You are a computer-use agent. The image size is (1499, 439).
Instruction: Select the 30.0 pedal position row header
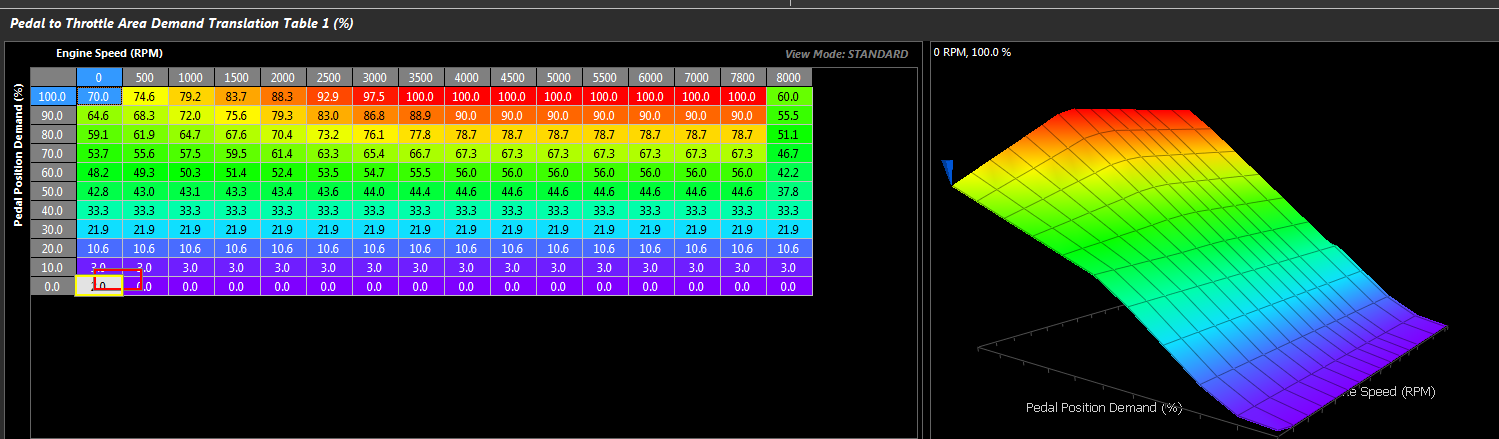click(x=53, y=230)
